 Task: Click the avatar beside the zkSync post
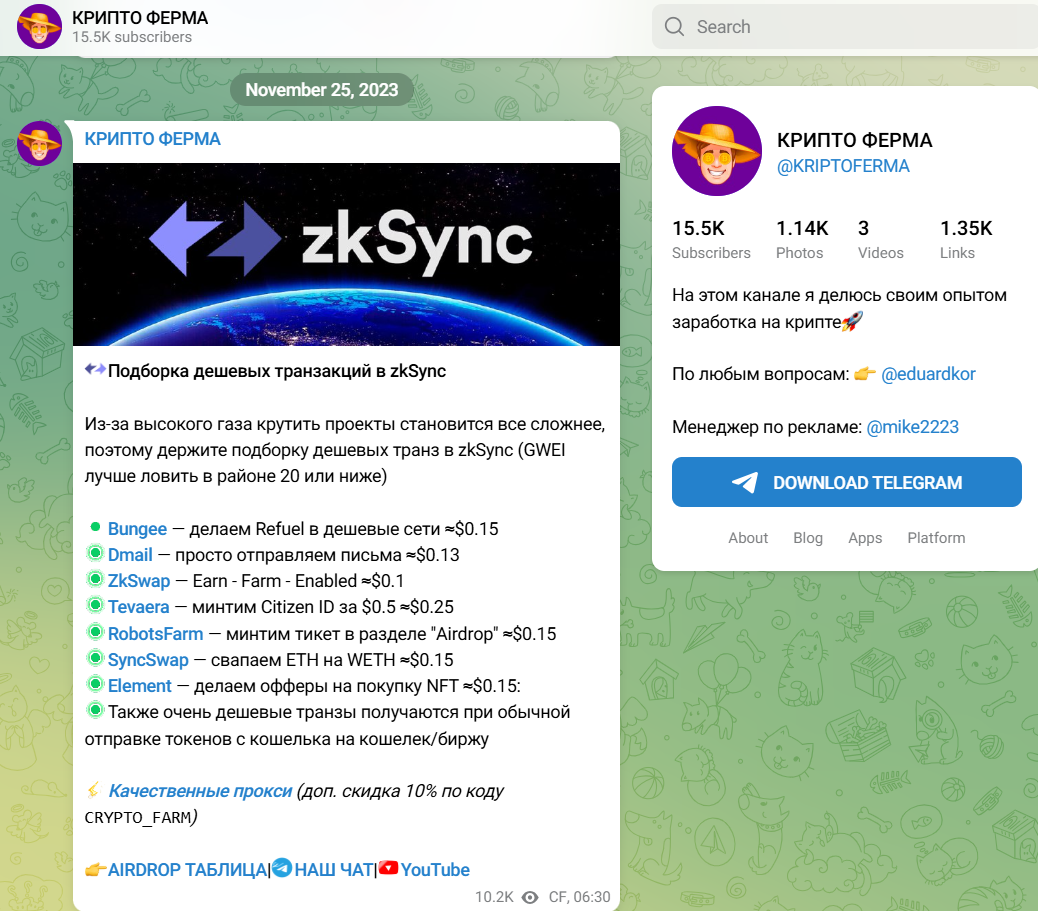(x=39, y=143)
